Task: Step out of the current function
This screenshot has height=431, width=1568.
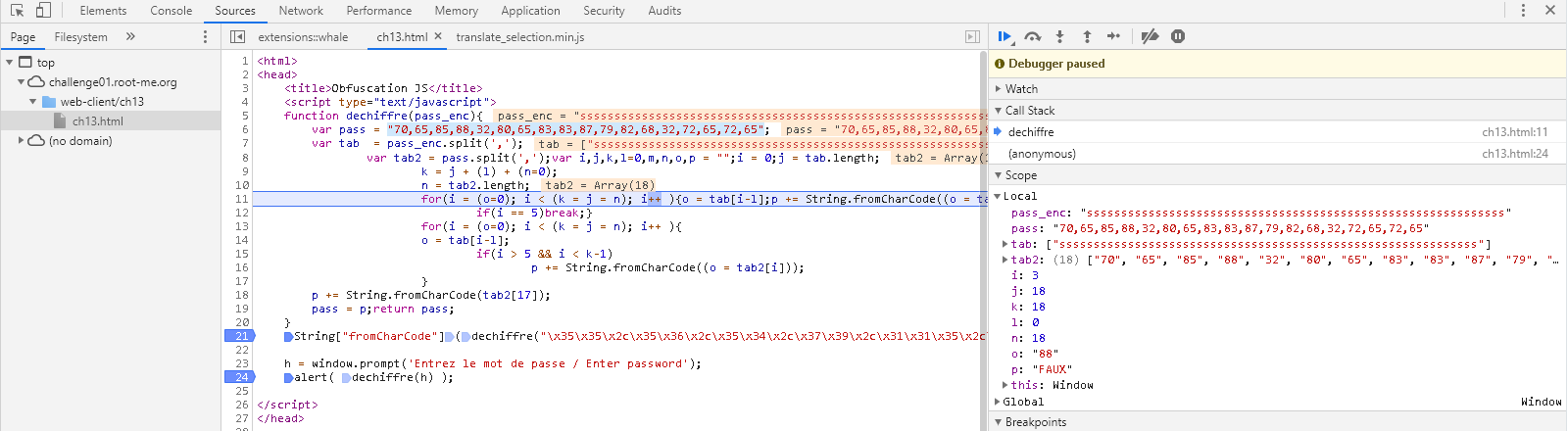Action: [1087, 36]
